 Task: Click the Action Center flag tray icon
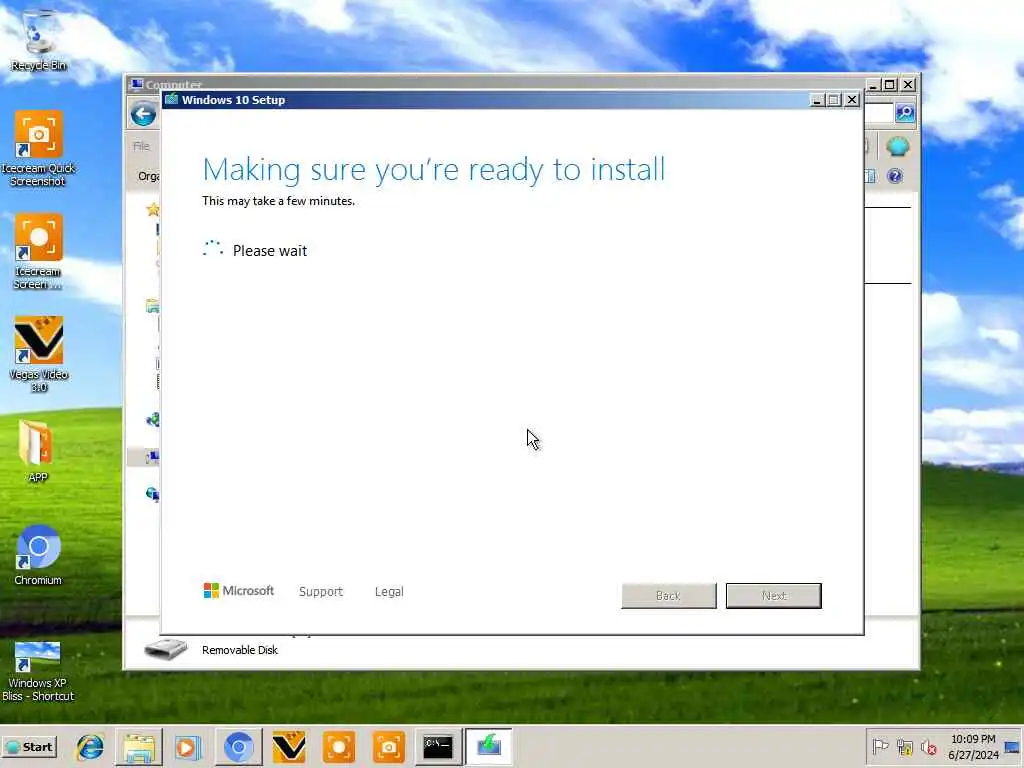click(x=880, y=746)
